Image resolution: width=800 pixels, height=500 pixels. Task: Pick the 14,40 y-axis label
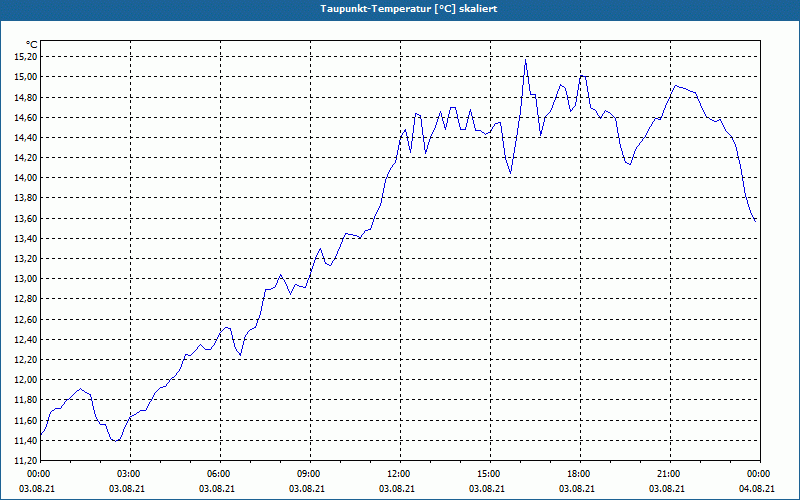pos(24,137)
